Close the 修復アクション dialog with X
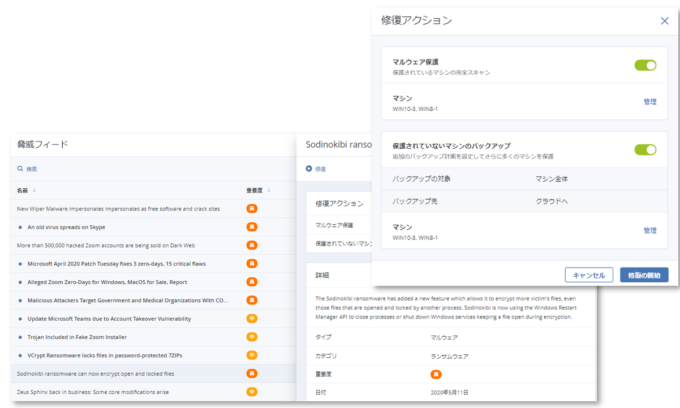This screenshot has height=408, width=680. pyautogui.click(x=664, y=20)
